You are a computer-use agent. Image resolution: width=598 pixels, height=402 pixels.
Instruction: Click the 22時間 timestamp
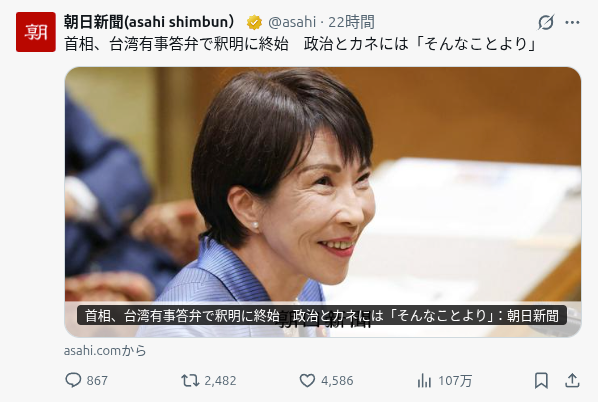[x=351, y=22]
